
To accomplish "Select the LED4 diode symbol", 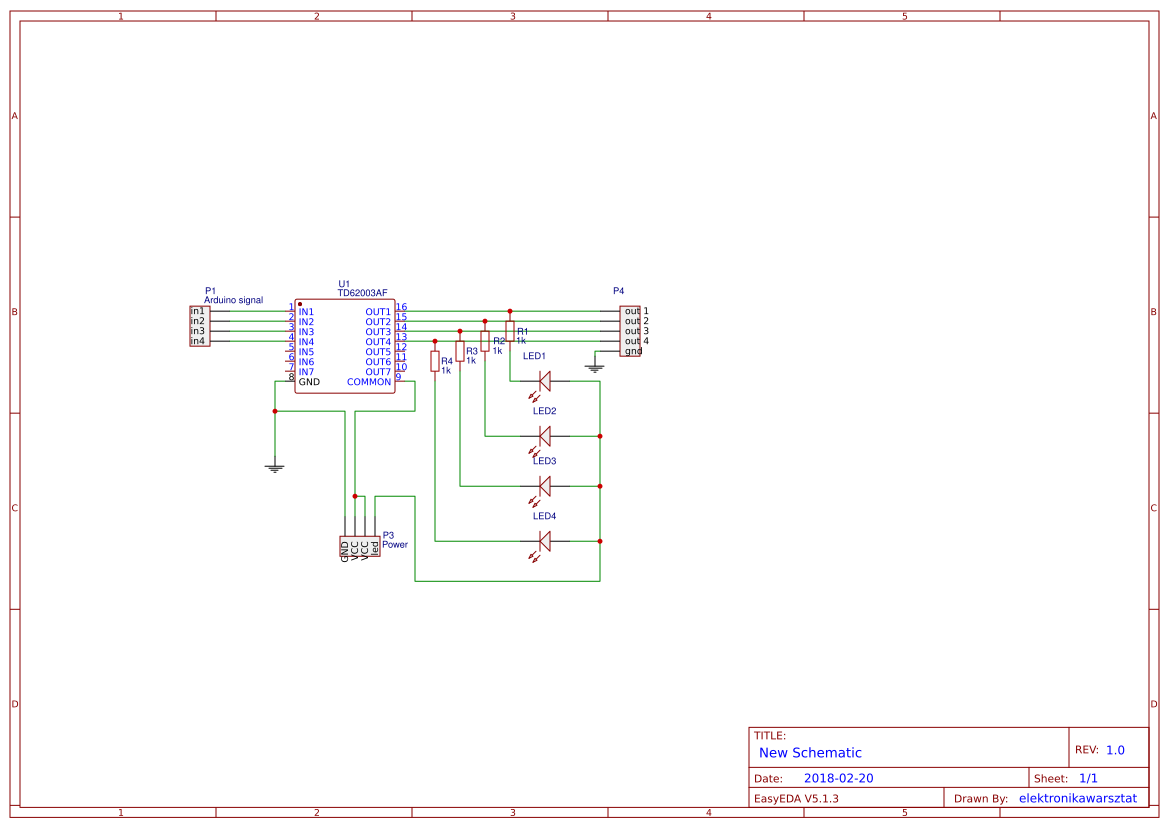I will (543, 543).
